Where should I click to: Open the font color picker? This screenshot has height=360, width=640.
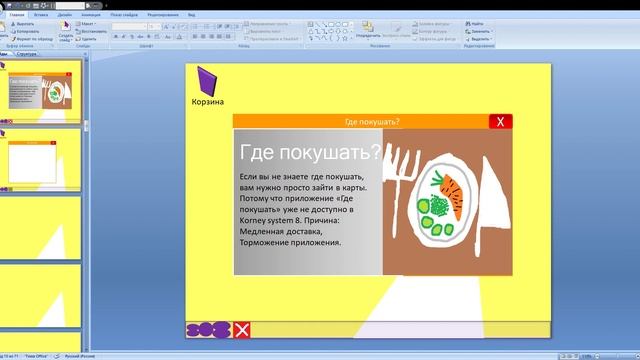tap(179, 37)
